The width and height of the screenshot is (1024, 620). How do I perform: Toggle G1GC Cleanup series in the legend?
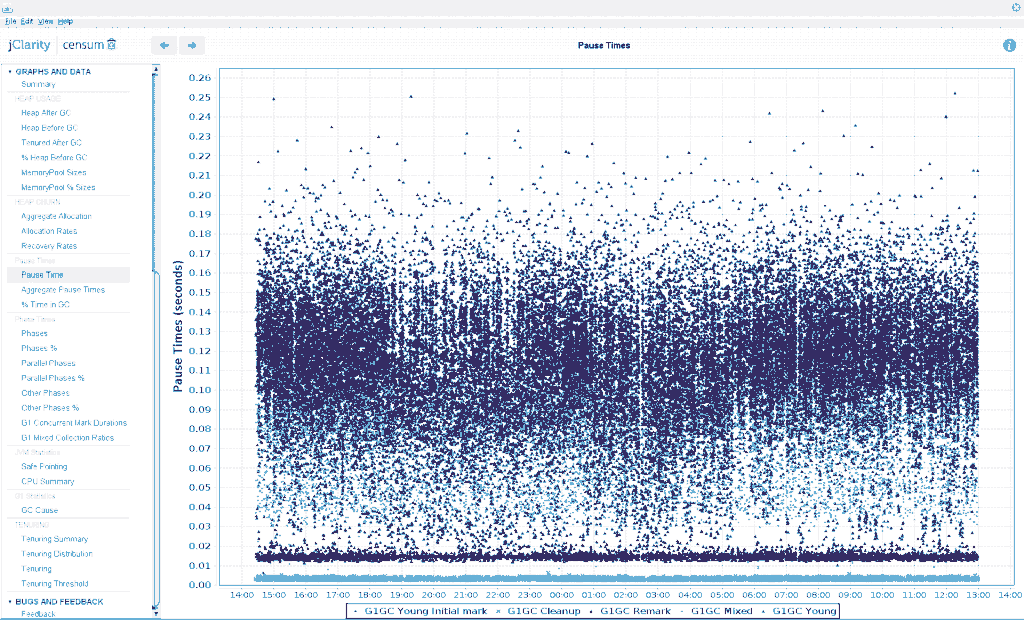[539, 611]
